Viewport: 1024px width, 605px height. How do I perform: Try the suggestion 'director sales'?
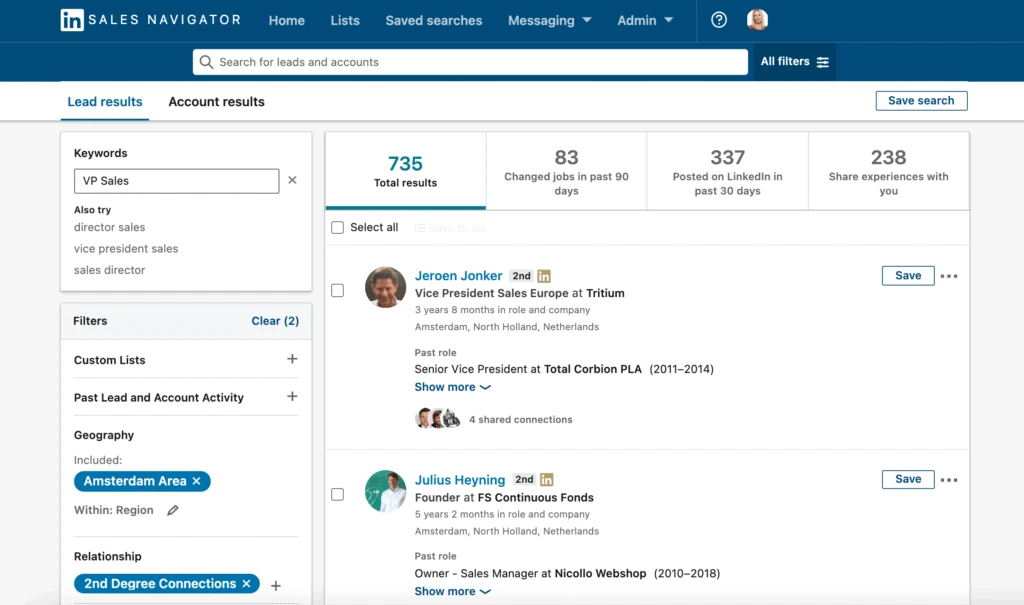coord(110,227)
